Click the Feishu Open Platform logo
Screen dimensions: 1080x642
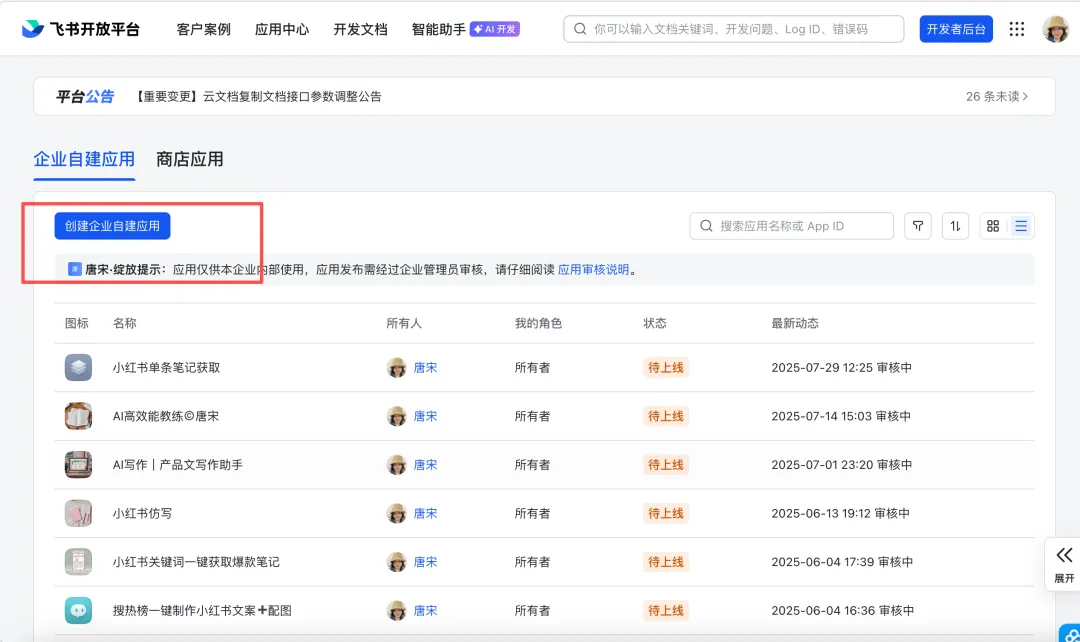coord(81,29)
